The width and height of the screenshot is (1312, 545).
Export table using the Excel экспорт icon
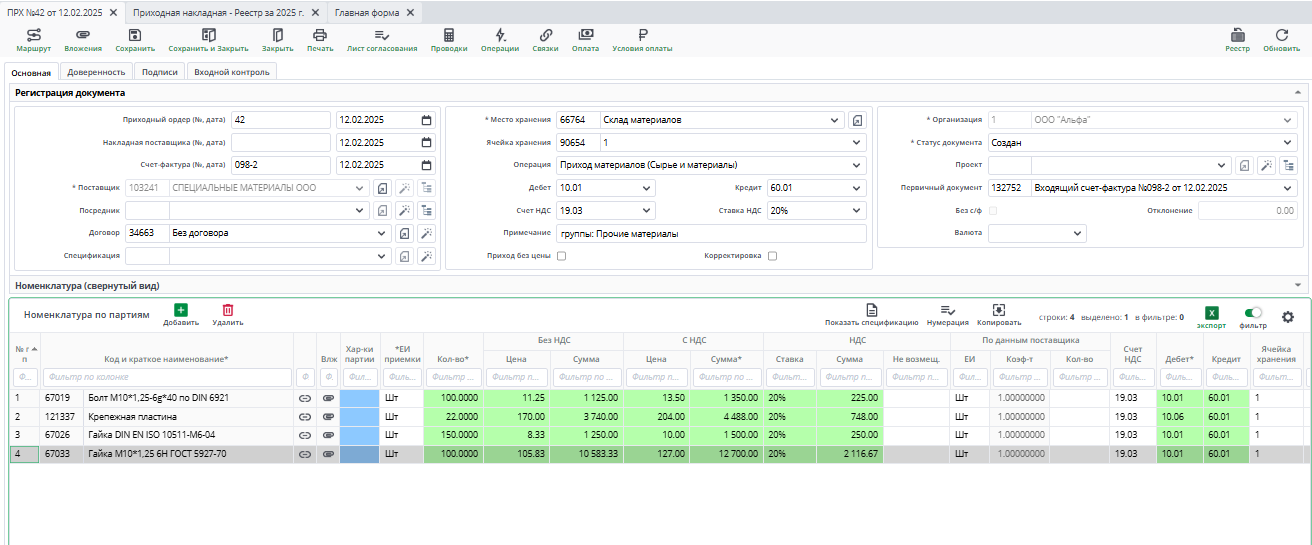(x=1211, y=314)
